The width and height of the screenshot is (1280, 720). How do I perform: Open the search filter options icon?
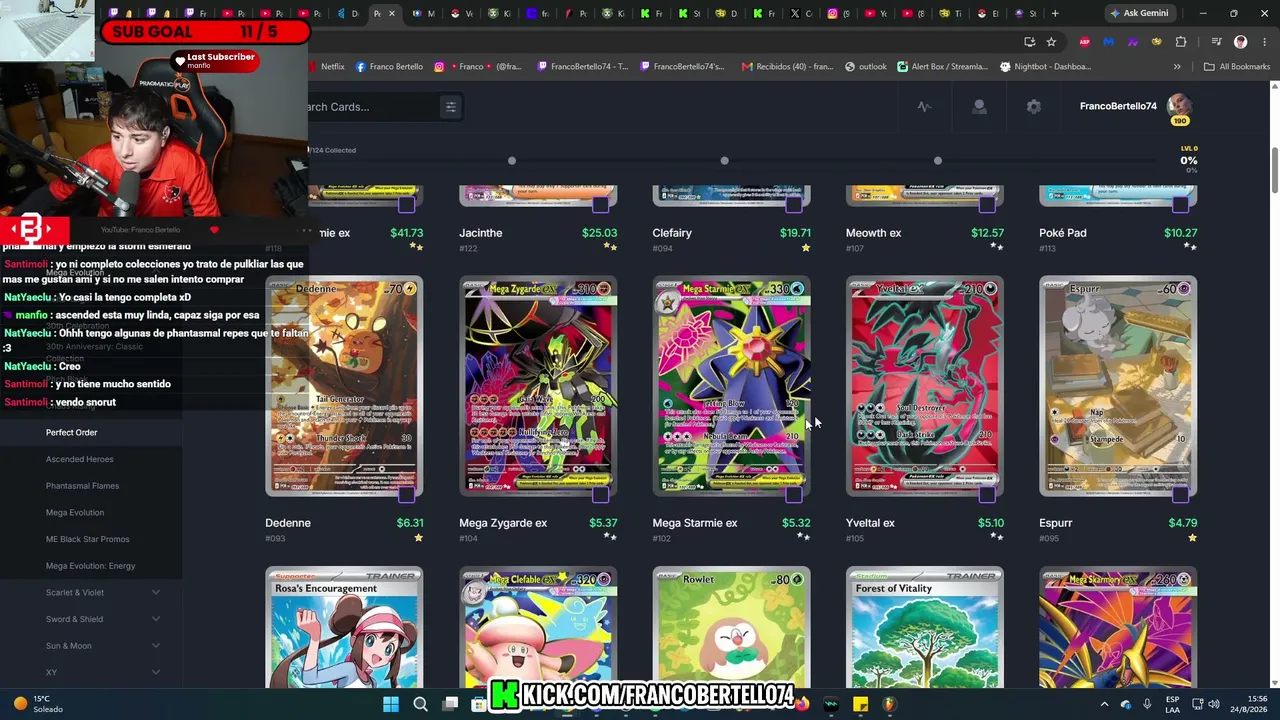pyautogui.click(x=450, y=107)
